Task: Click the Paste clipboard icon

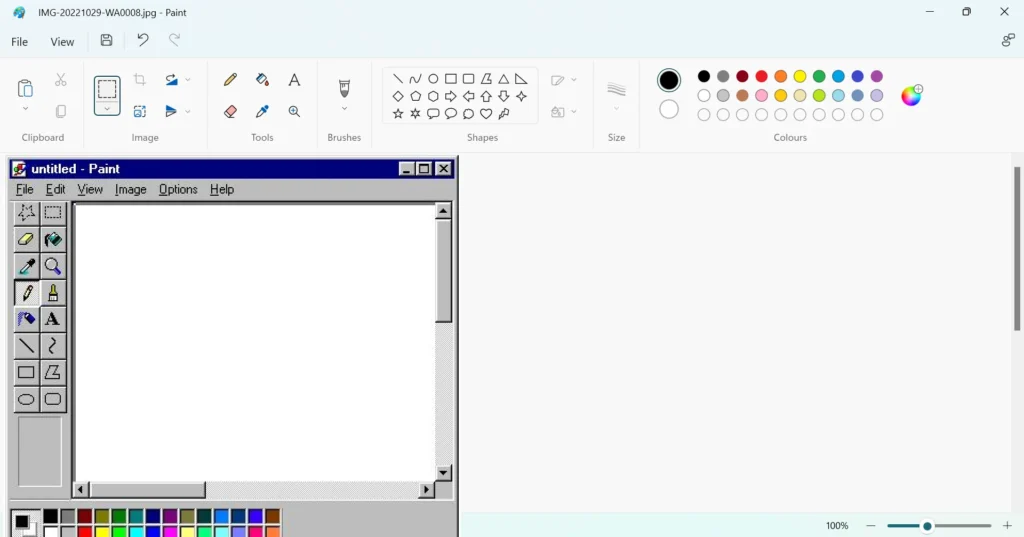Action: point(25,88)
